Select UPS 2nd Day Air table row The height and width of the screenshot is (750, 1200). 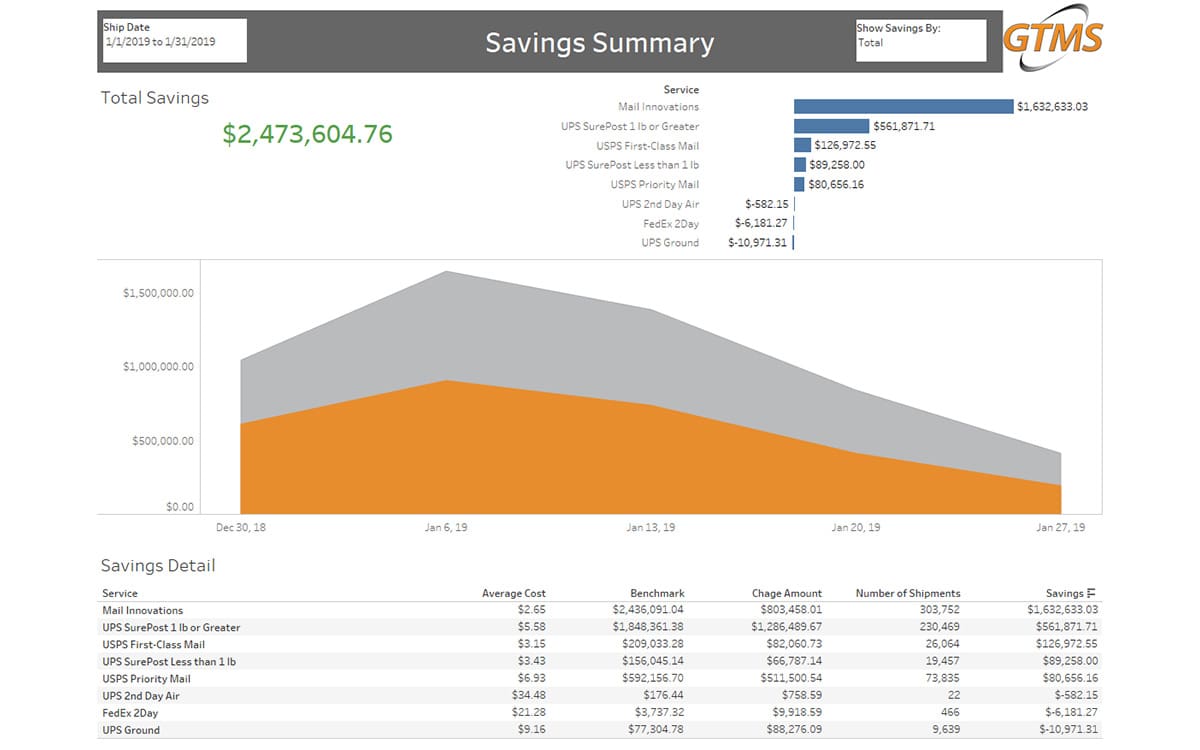(600, 695)
